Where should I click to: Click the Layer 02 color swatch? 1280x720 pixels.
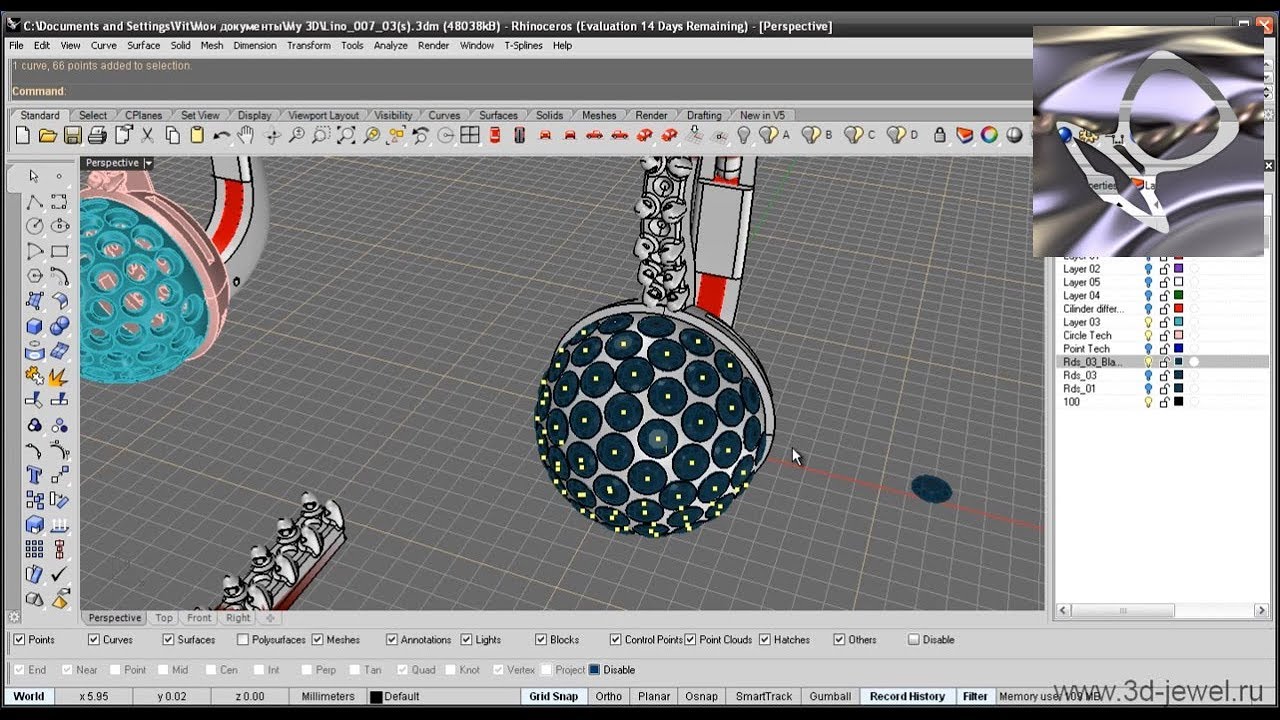click(1179, 269)
